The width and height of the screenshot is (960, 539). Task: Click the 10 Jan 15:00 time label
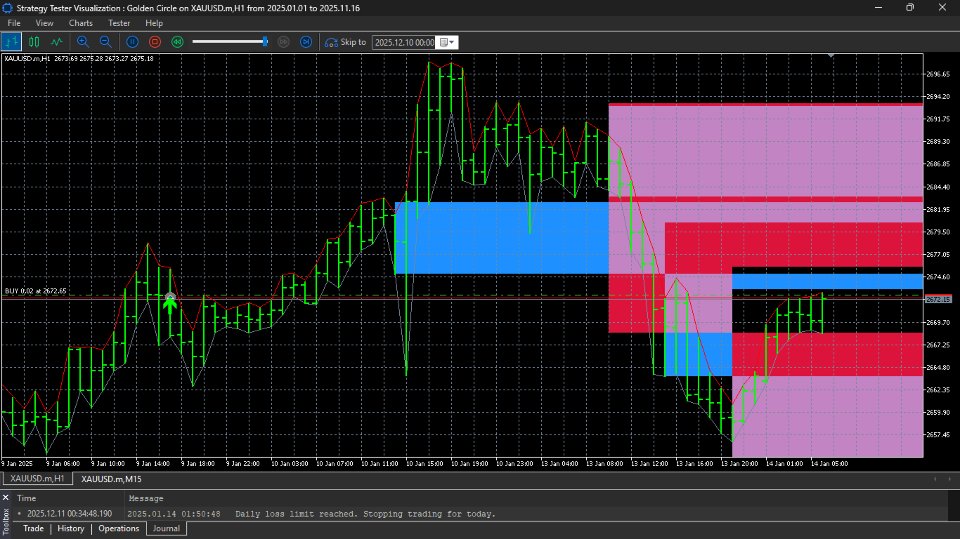424,464
